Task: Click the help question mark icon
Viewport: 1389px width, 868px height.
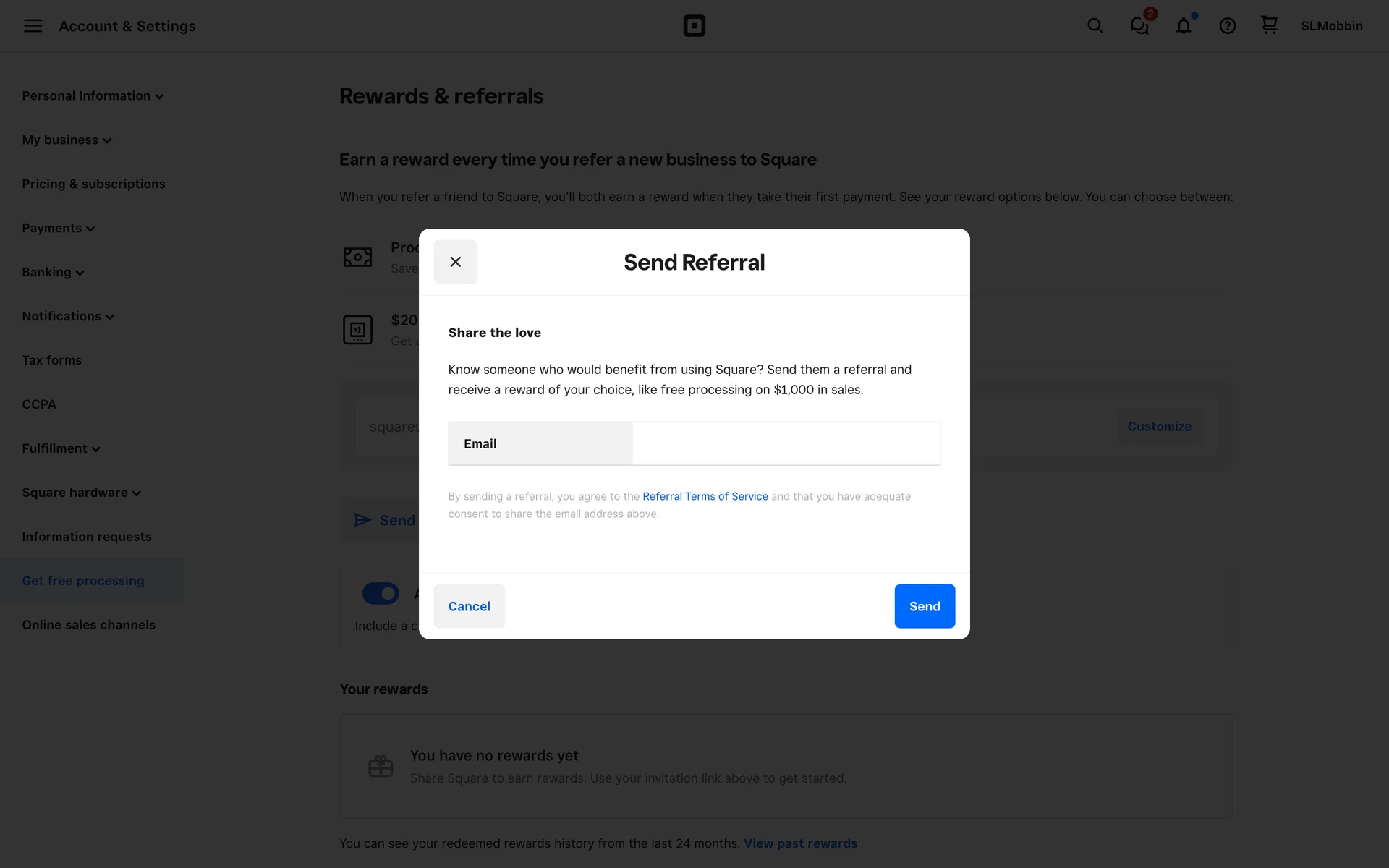Action: 1228,26
